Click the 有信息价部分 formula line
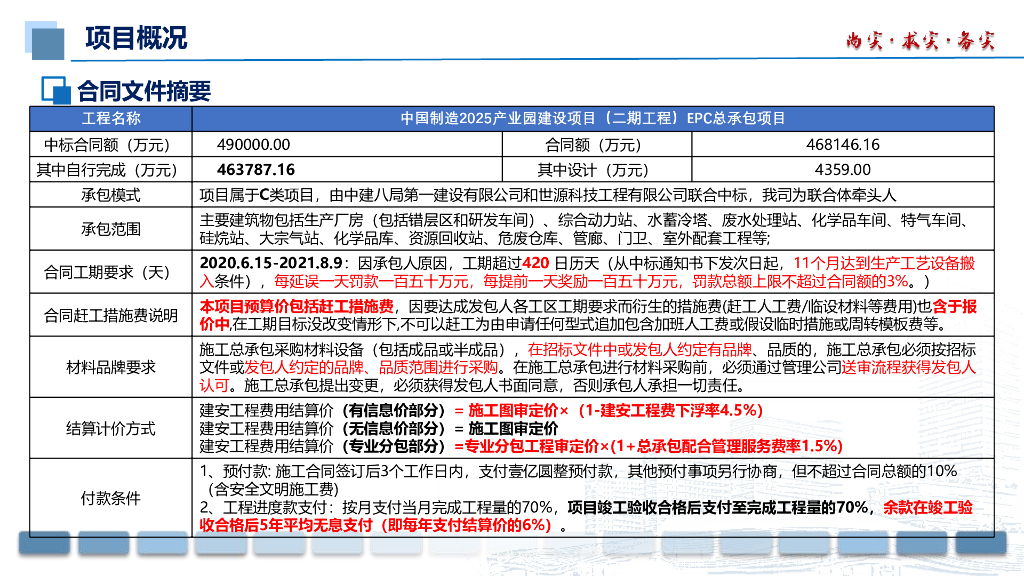 click(481, 410)
